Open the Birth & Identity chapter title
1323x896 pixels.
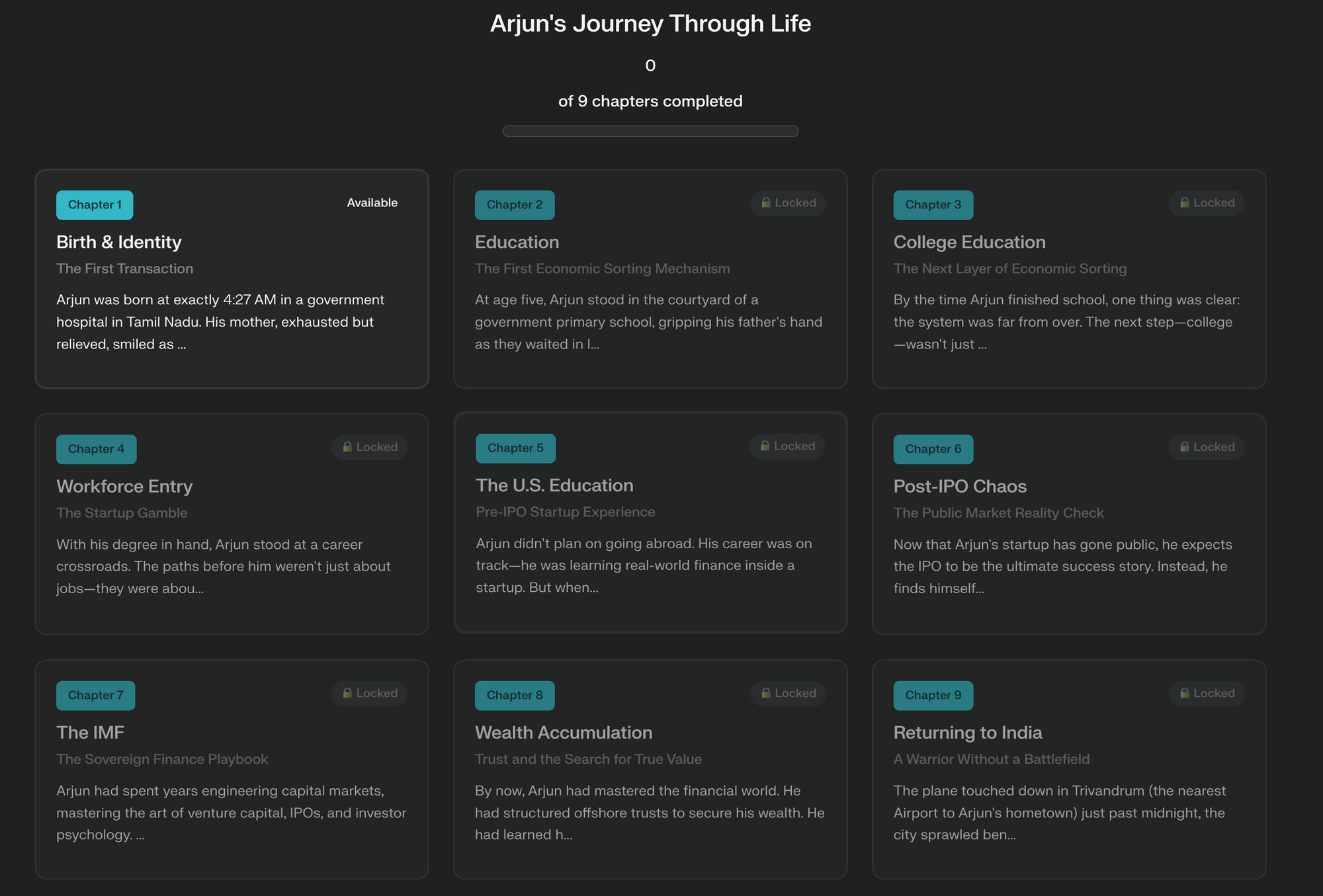pyautogui.click(x=119, y=242)
